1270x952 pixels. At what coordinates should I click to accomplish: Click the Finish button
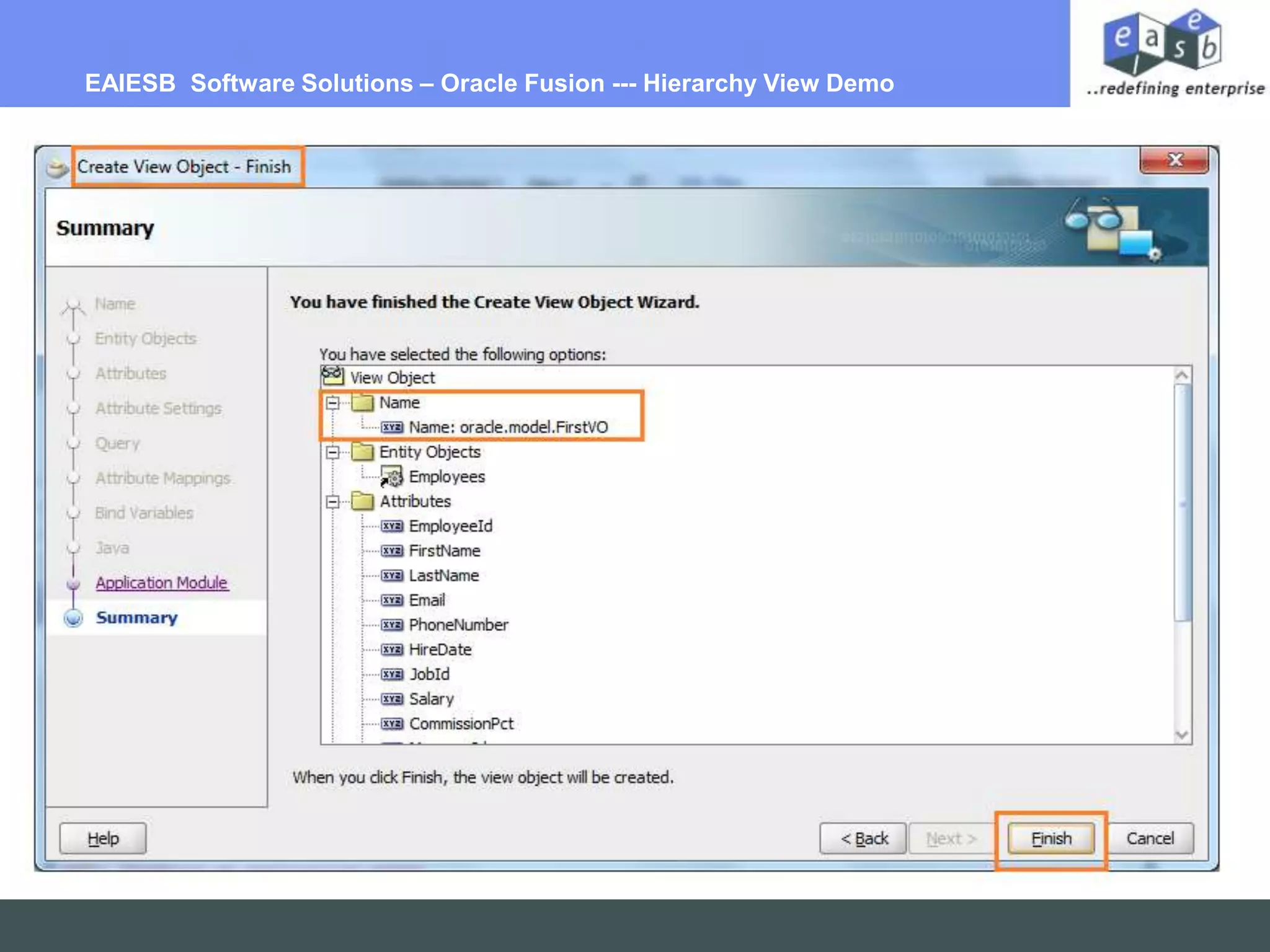click(x=1050, y=839)
